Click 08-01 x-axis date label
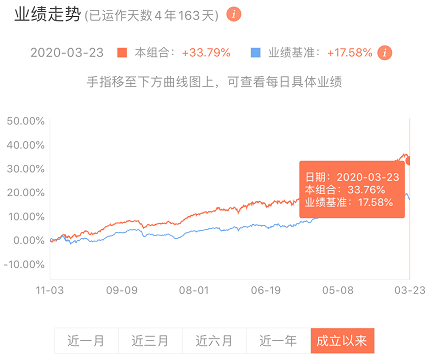The width and height of the screenshot is (431, 360). coord(194,290)
